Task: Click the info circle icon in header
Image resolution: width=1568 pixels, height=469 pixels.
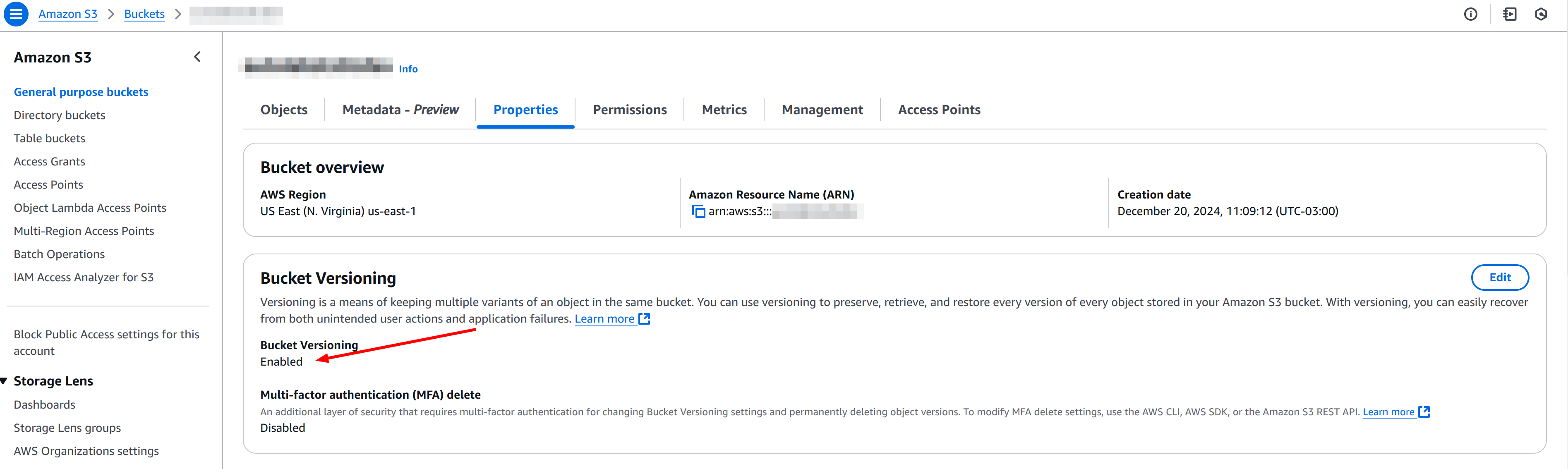Action: (x=1470, y=14)
